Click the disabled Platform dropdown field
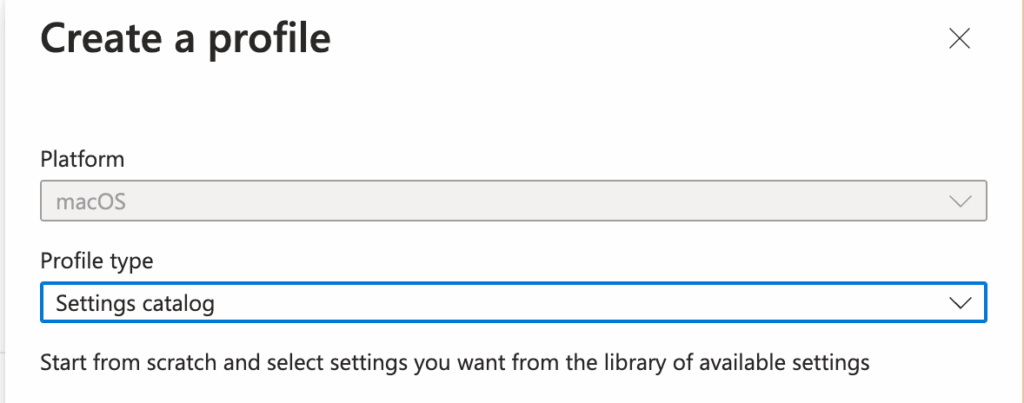 tap(513, 201)
